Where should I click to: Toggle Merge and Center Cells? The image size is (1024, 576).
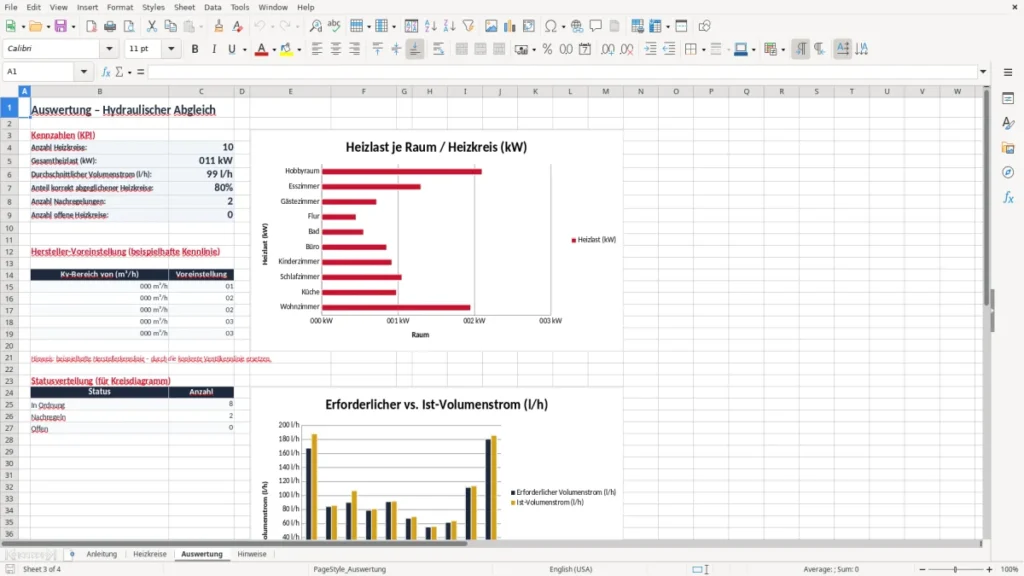tap(462, 49)
